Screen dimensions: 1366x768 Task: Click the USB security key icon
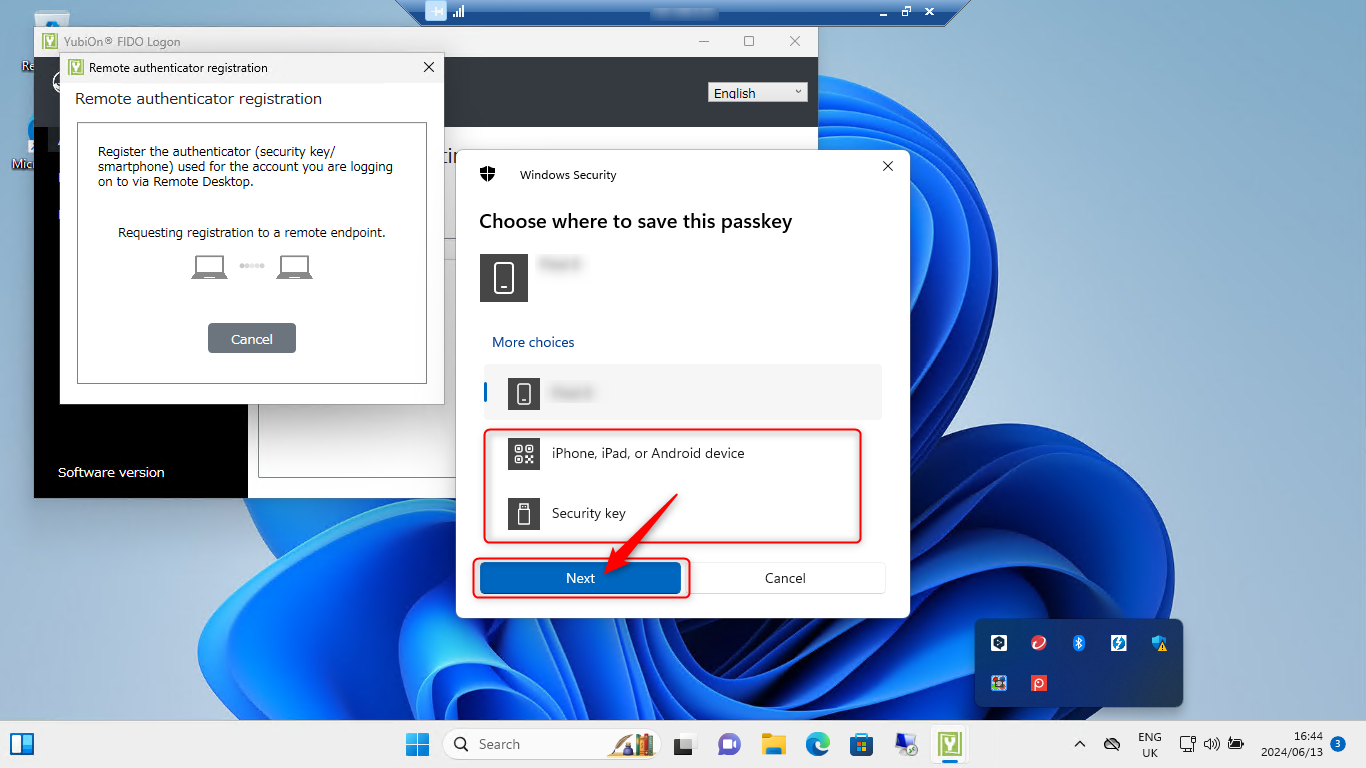(524, 513)
